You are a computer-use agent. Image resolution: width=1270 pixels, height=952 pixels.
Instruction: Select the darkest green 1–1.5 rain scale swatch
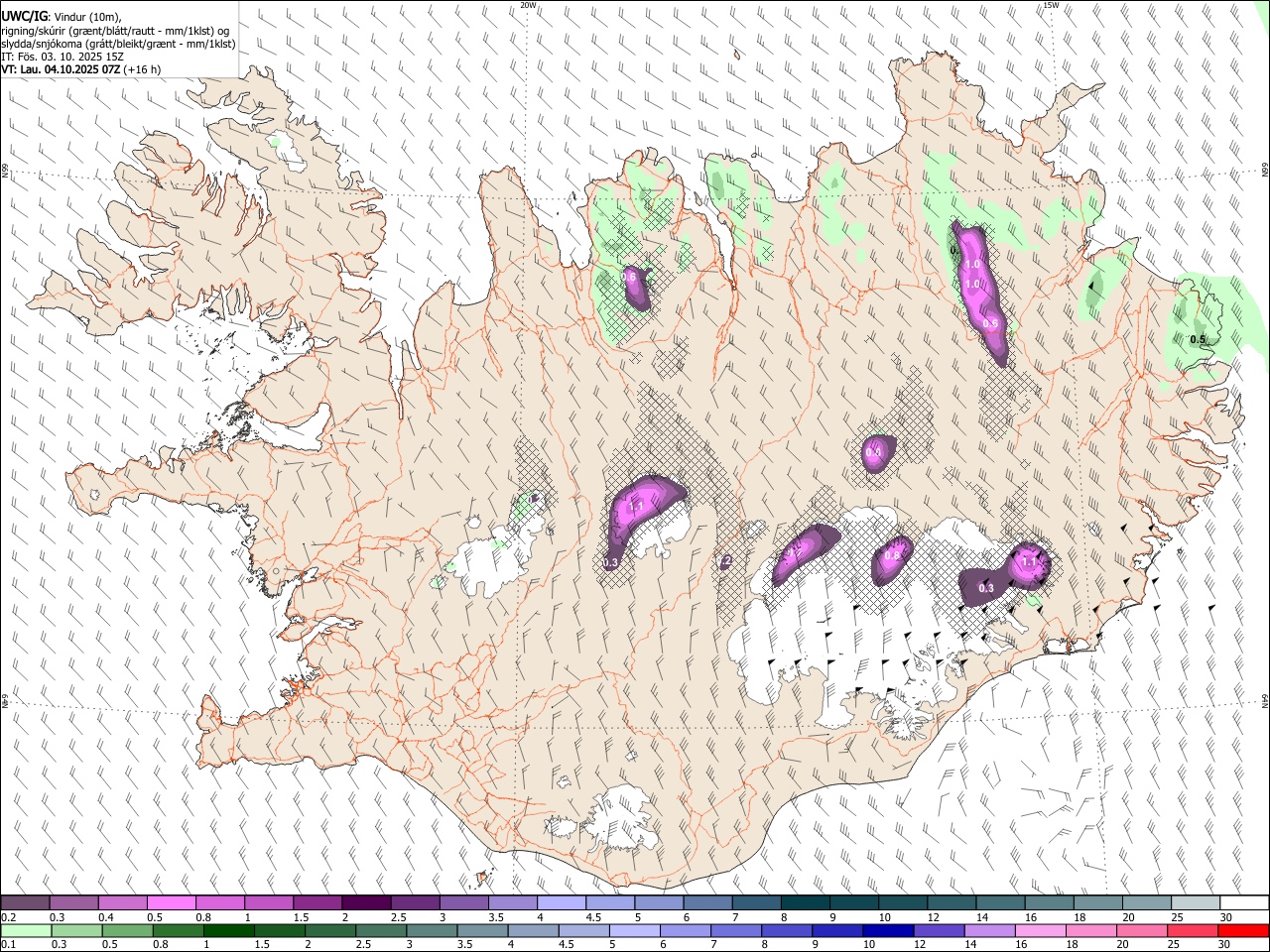[x=229, y=930]
